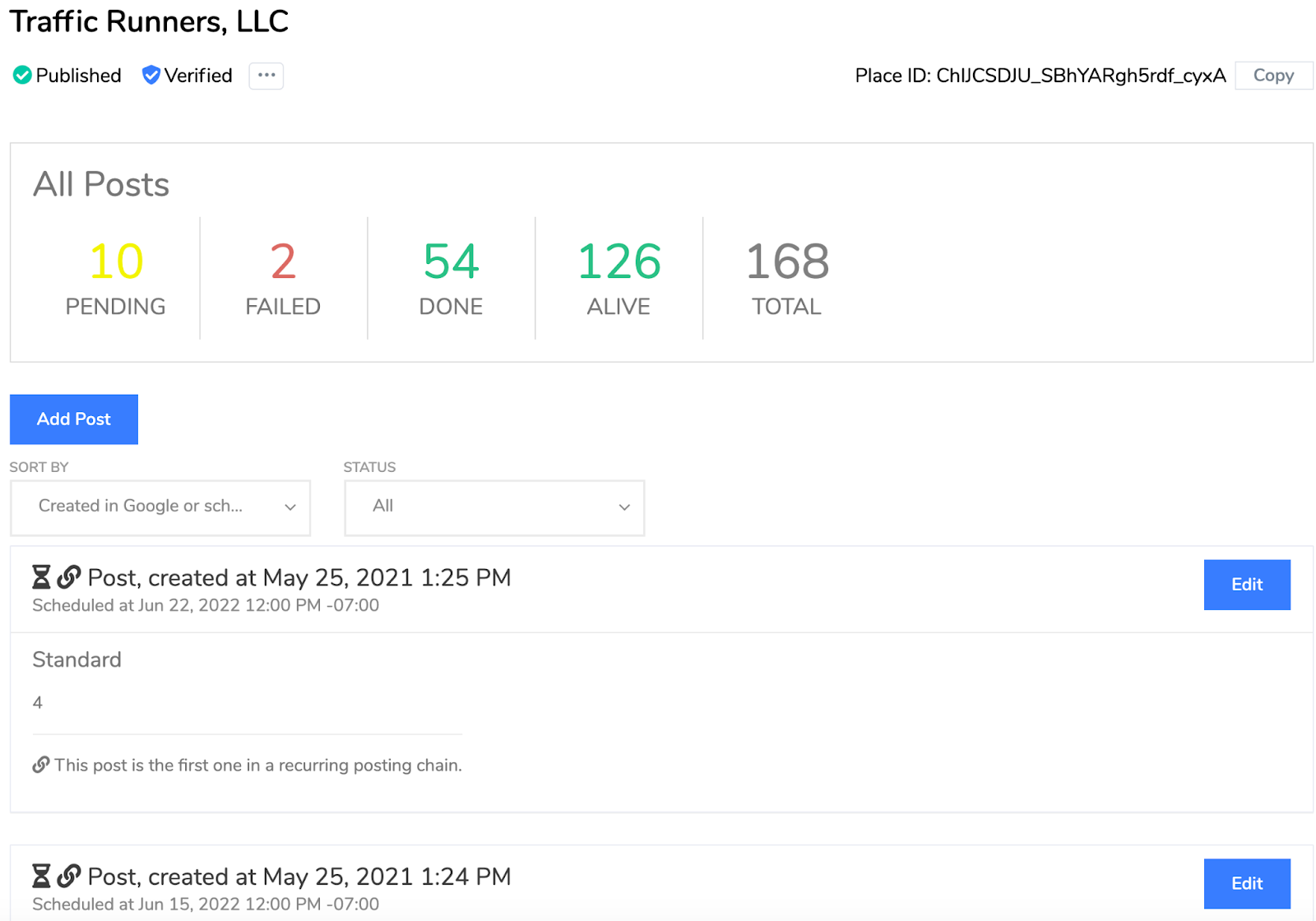Expand the Status filter set to All
Viewport: 1316px width, 921px height.
click(x=493, y=507)
